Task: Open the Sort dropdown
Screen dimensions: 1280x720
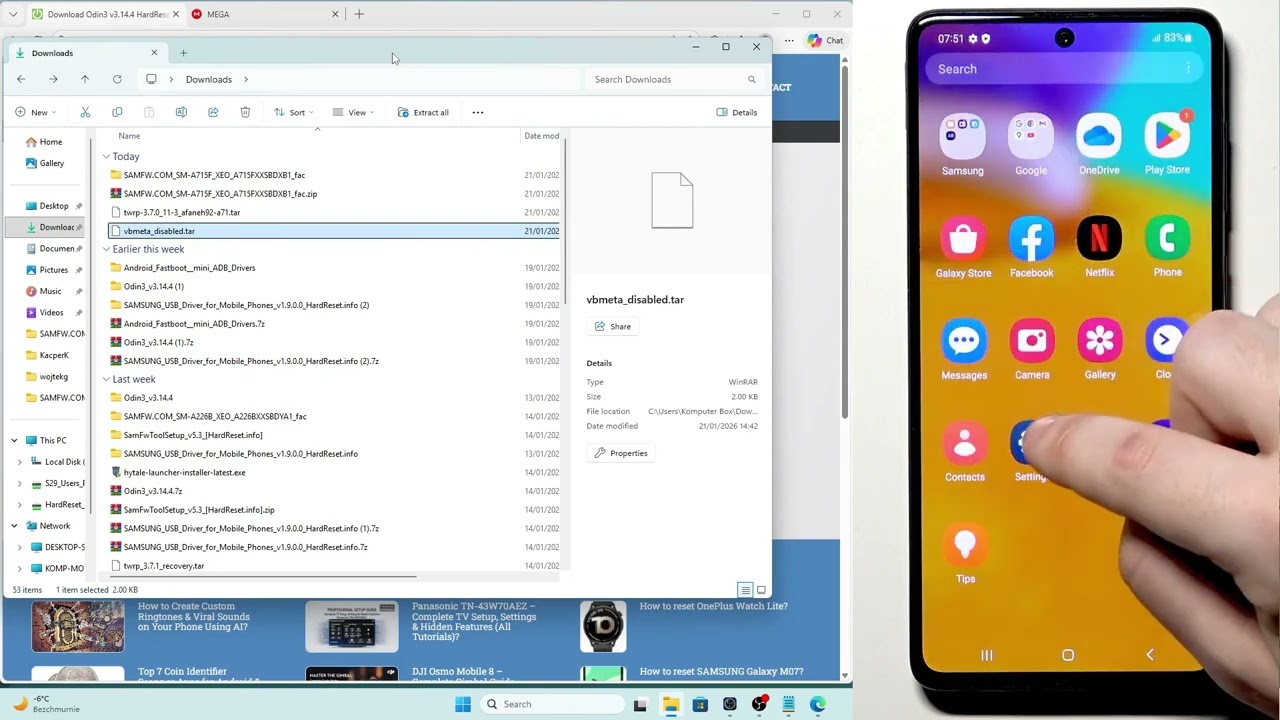Action: [293, 112]
